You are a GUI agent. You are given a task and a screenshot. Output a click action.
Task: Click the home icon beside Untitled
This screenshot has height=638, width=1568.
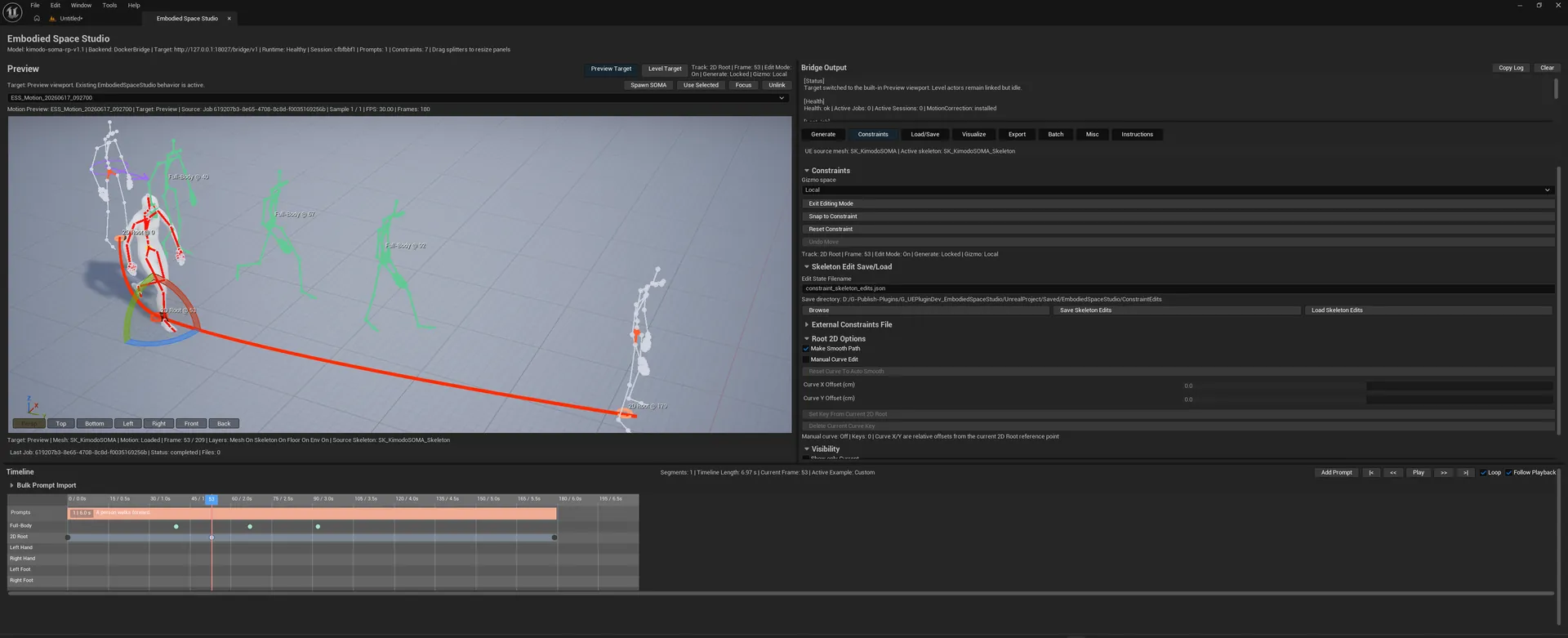(37, 18)
